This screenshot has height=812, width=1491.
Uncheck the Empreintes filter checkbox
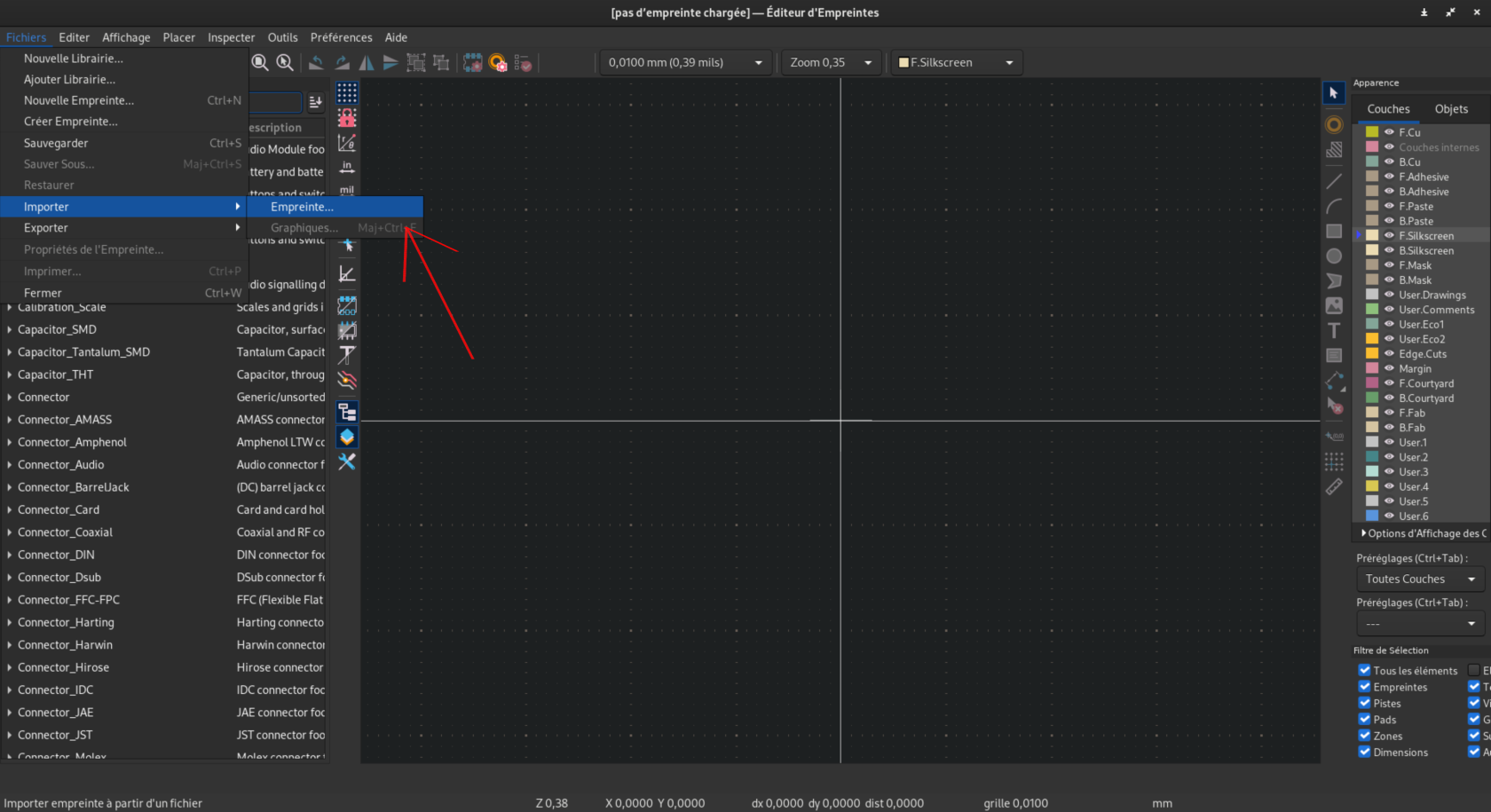pos(1365,686)
